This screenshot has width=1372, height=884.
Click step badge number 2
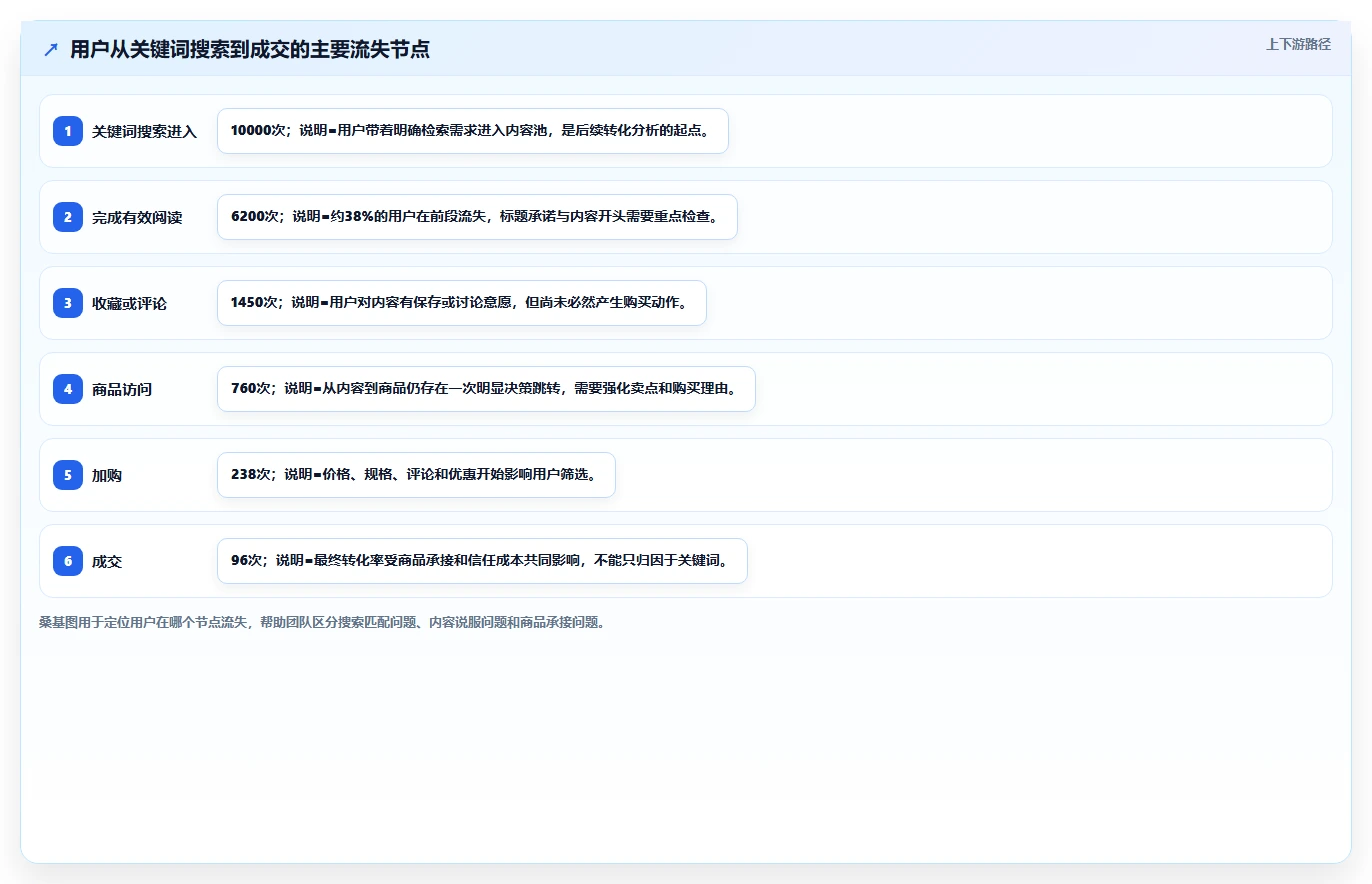click(x=68, y=217)
